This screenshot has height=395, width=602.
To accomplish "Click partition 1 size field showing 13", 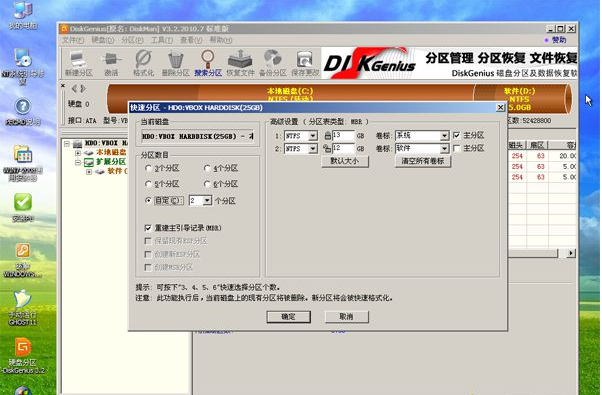I will tap(343, 136).
